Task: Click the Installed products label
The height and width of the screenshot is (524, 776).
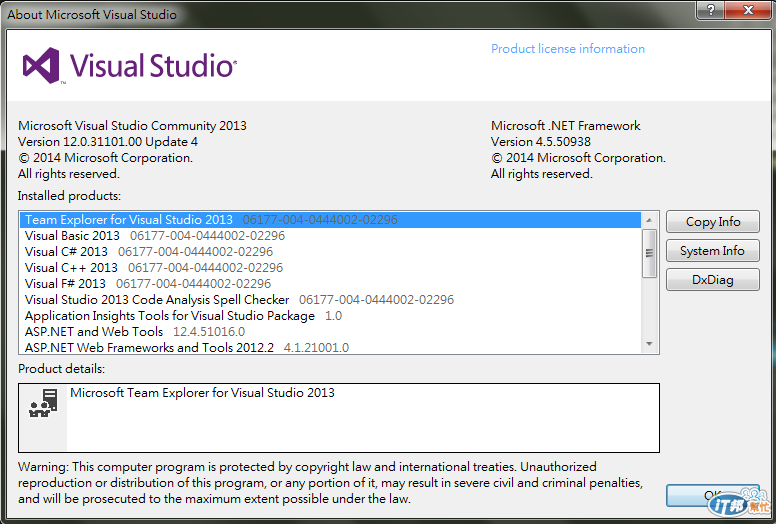Action: (x=69, y=196)
